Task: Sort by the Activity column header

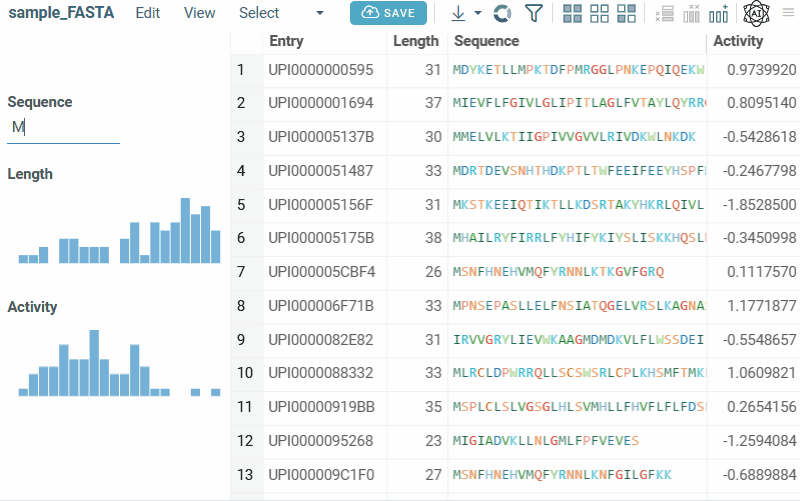Action: 739,41
